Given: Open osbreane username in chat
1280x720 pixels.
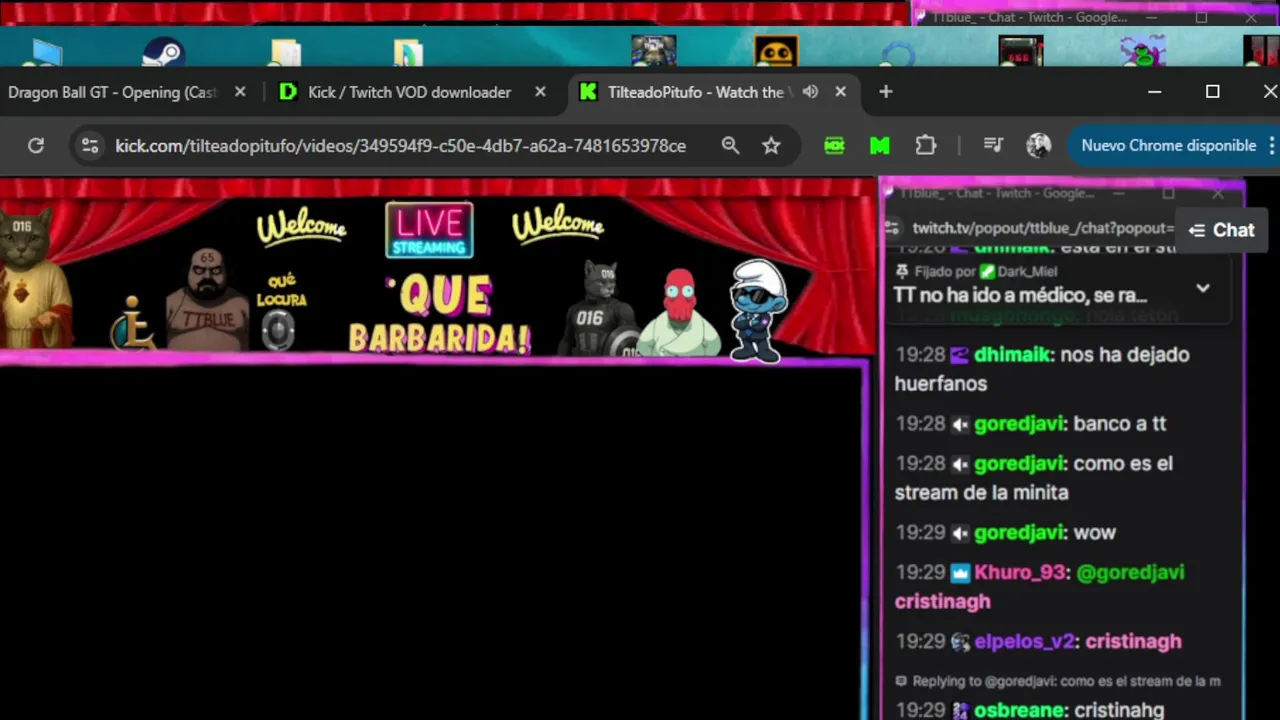Looking at the screenshot, I should click(1017, 711).
